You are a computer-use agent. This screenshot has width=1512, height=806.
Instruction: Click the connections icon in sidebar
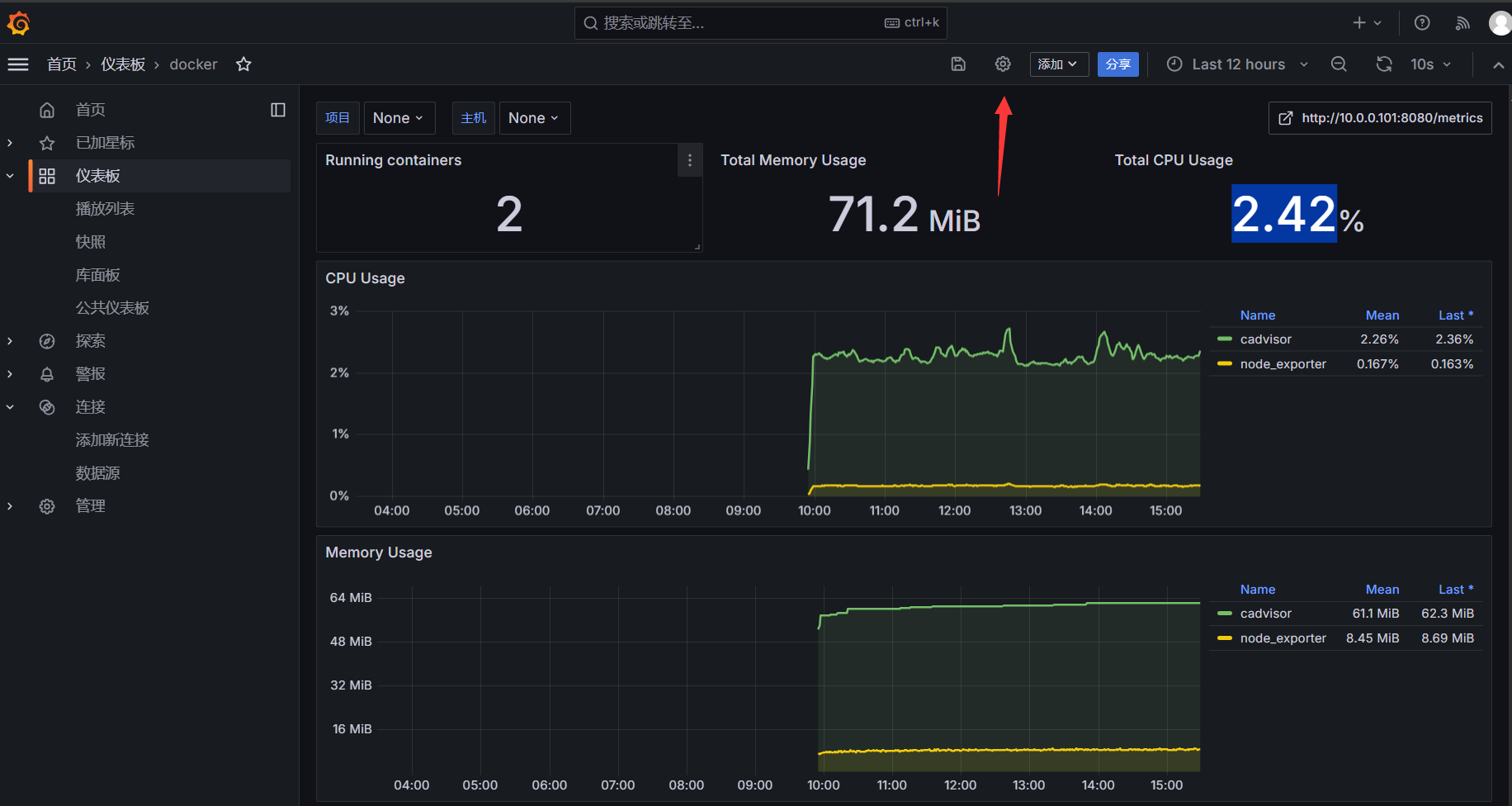click(x=47, y=407)
